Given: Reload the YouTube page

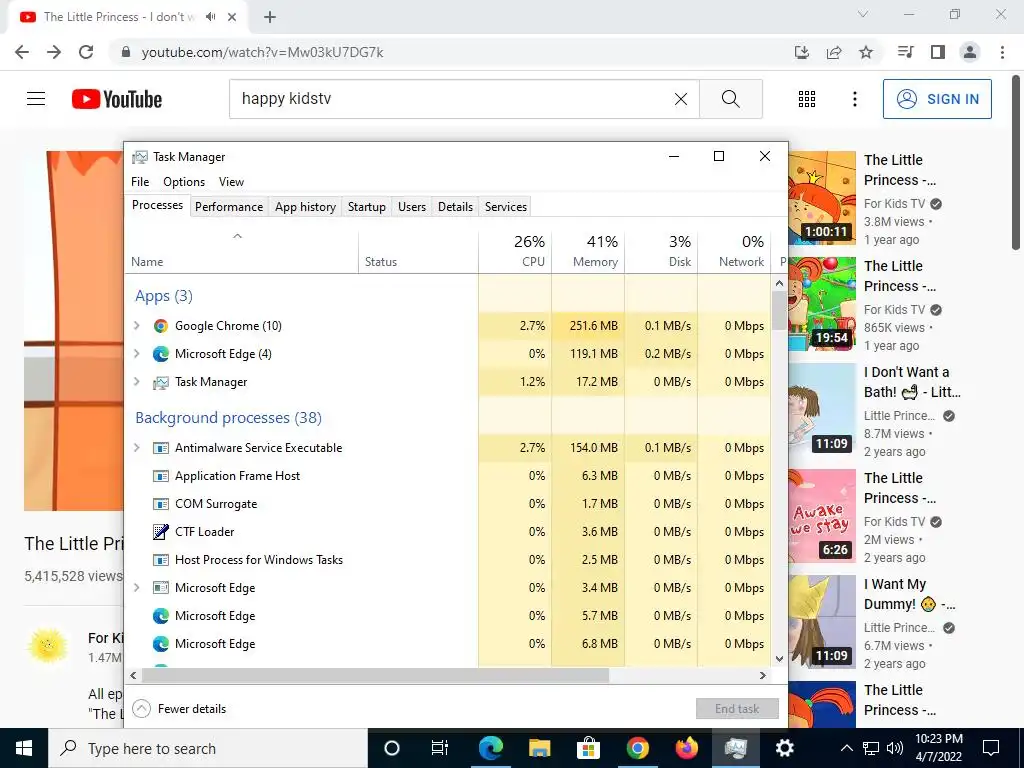Looking at the screenshot, I should click(x=86, y=52).
